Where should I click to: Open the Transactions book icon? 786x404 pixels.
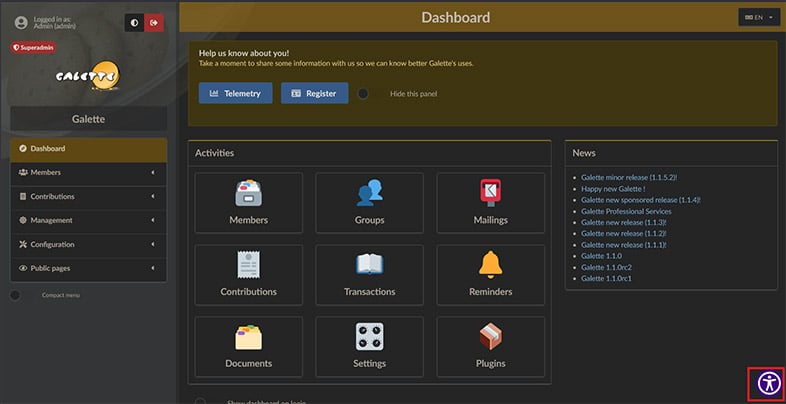[x=369, y=265]
